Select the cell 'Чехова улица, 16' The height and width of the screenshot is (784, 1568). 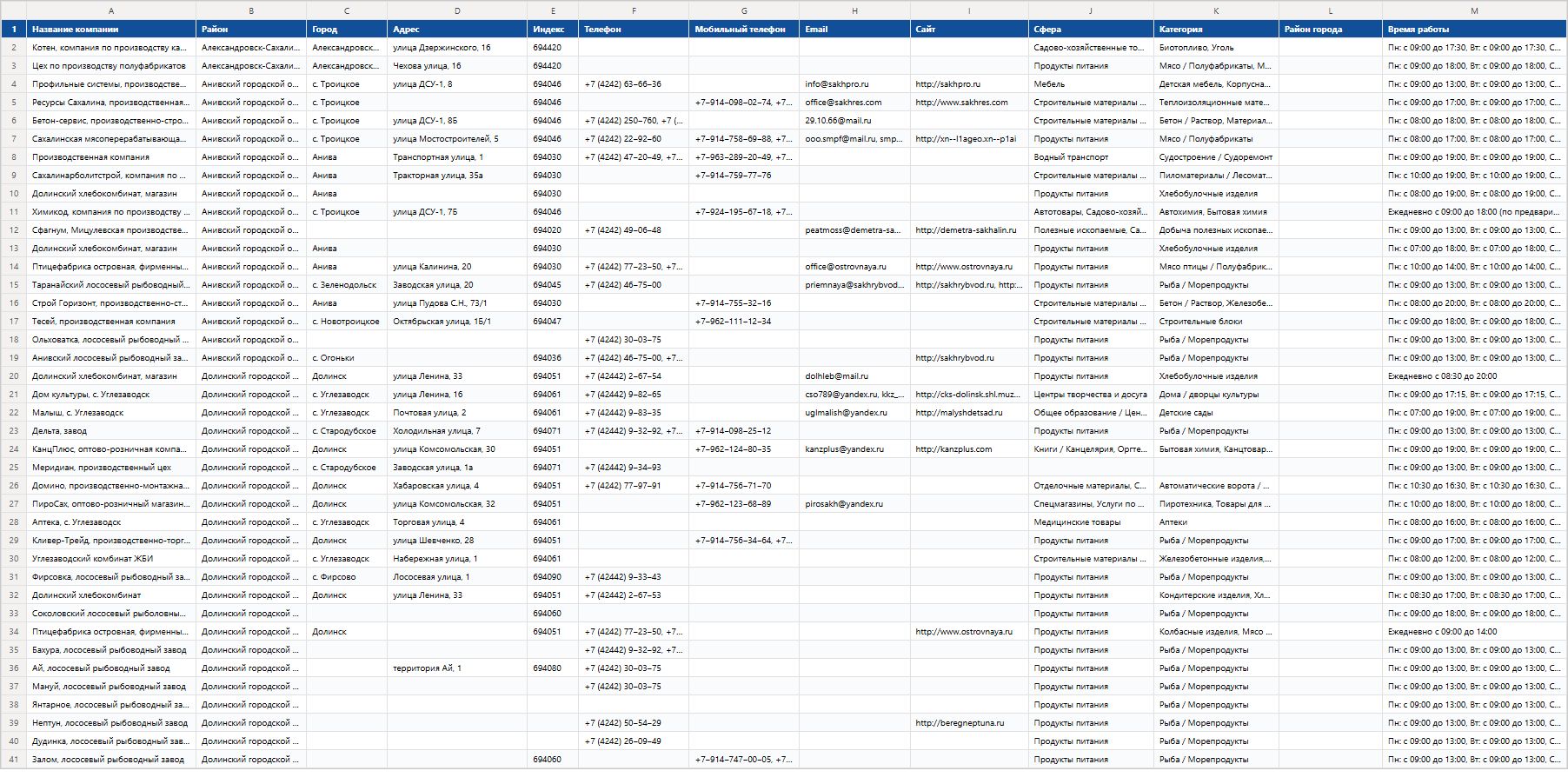pos(457,66)
